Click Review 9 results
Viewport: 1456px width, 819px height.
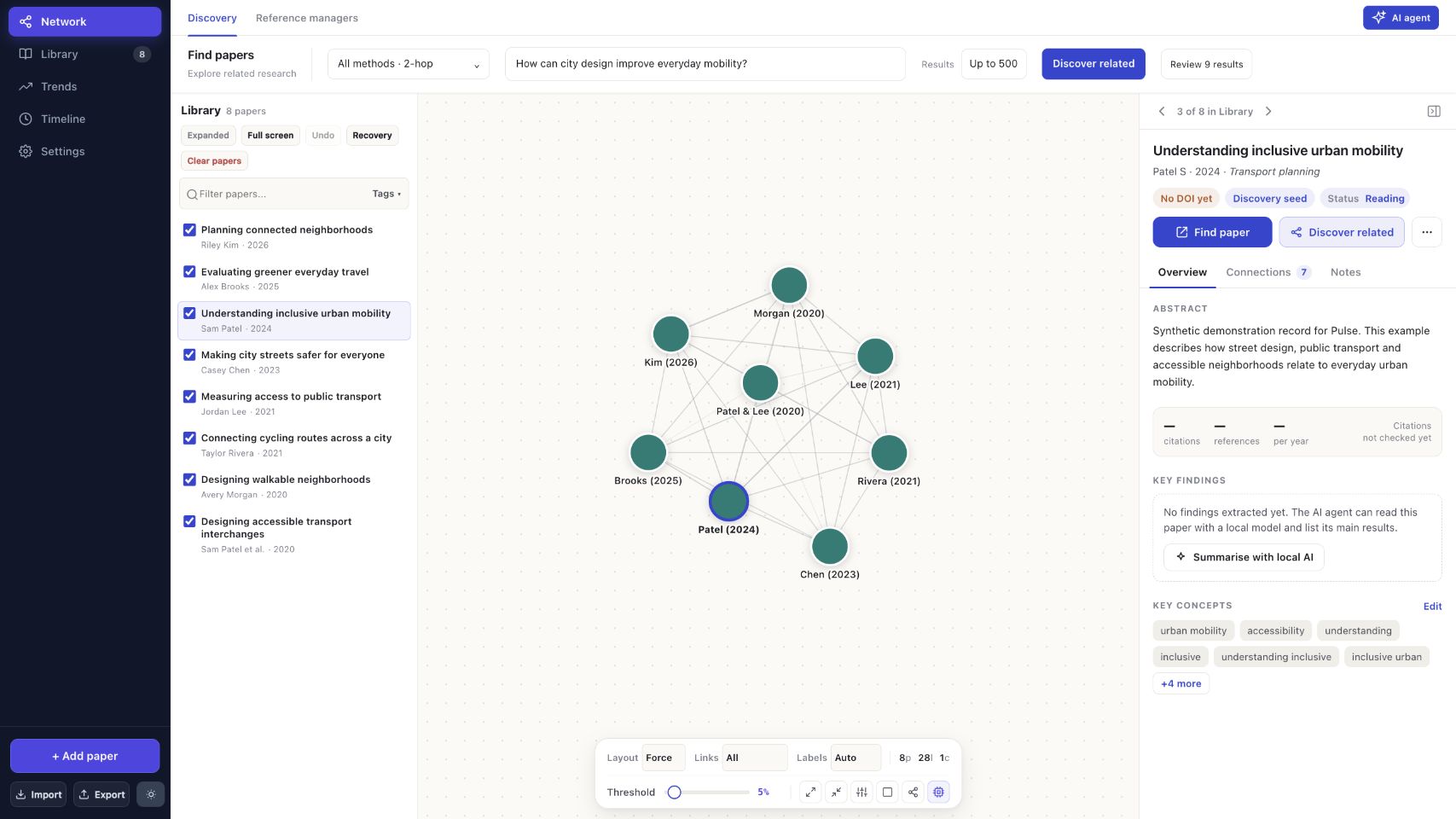(x=1206, y=64)
